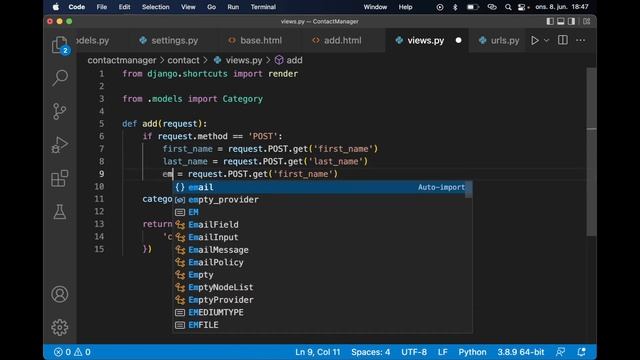Open the Extensions view icon
This screenshot has width=640, height=360.
click(x=60, y=178)
